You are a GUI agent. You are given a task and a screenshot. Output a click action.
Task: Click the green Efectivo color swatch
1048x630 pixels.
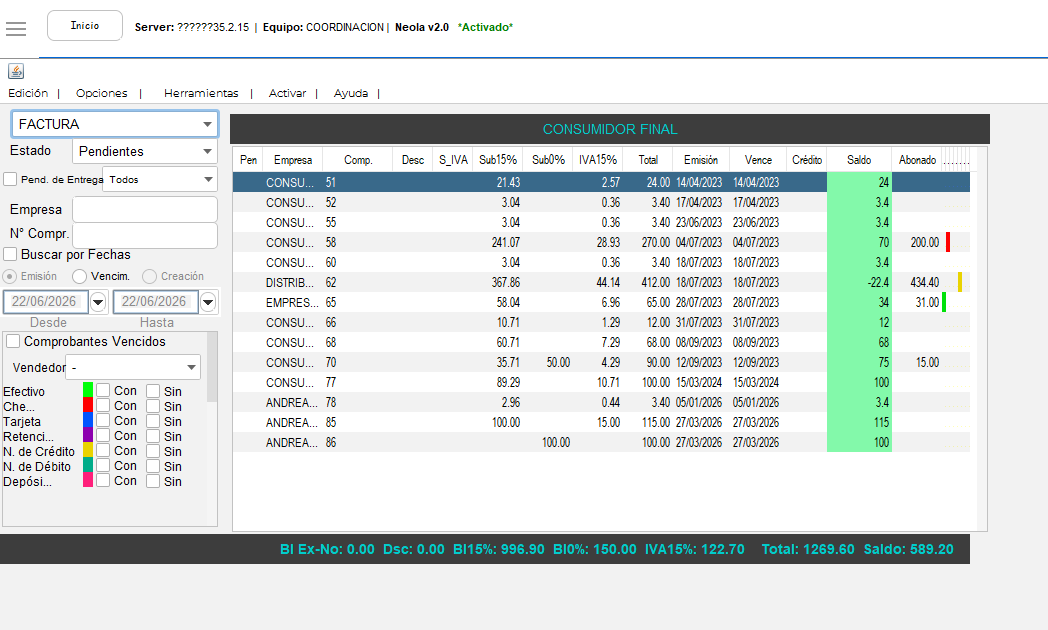[x=88, y=389]
